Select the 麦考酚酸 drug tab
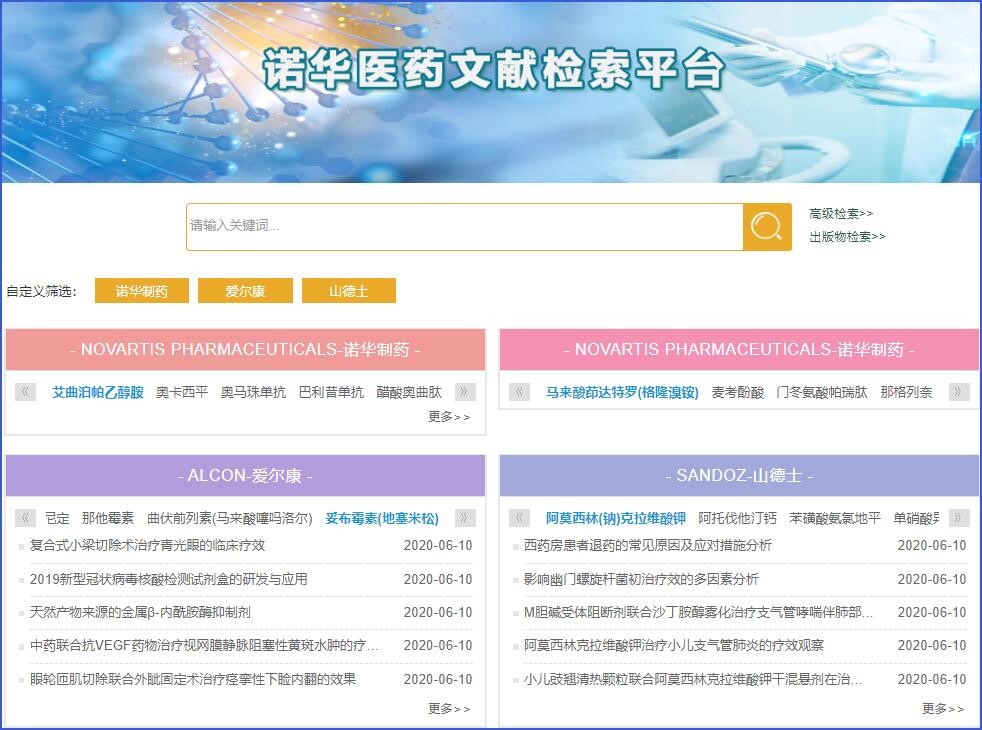Screen dimensions: 982x730 (737, 393)
